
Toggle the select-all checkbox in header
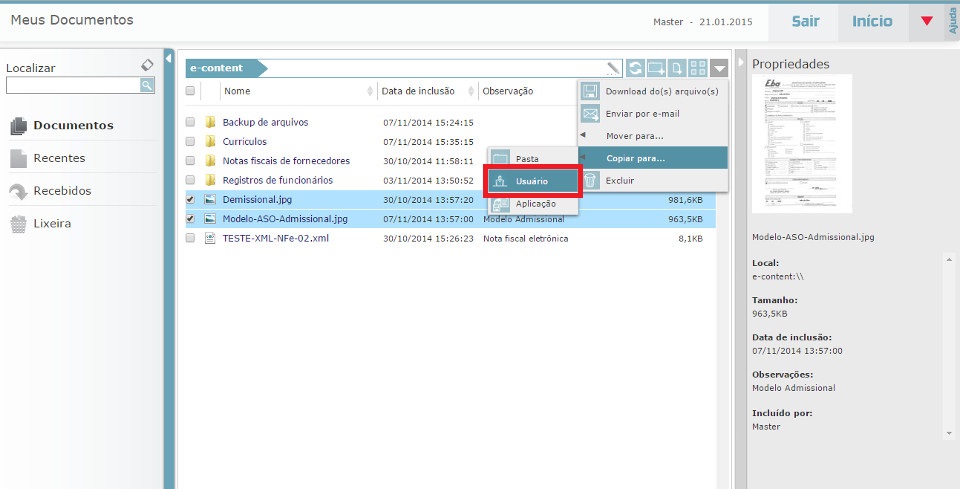click(x=191, y=91)
